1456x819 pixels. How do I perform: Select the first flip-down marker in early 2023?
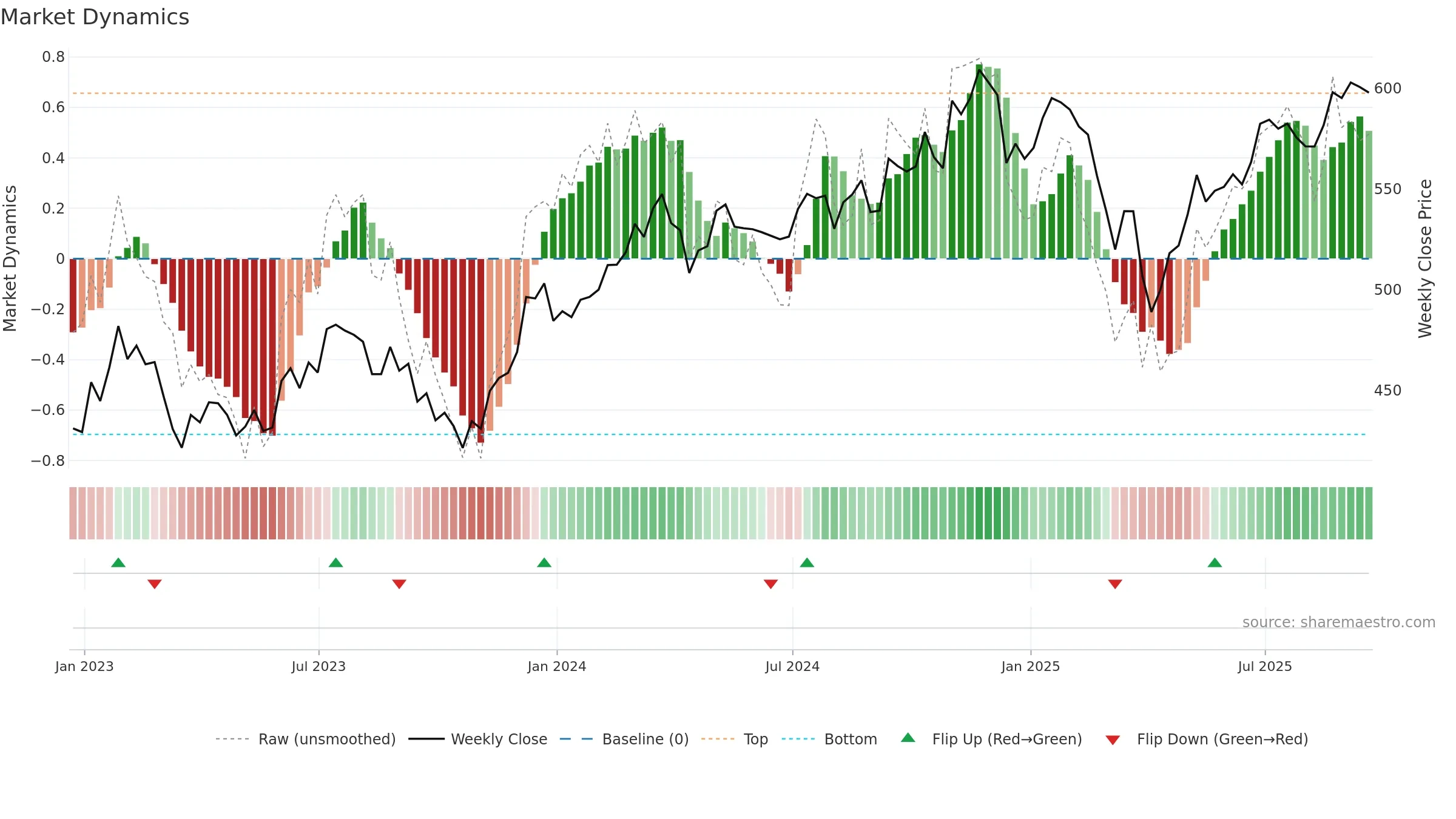(155, 584)
